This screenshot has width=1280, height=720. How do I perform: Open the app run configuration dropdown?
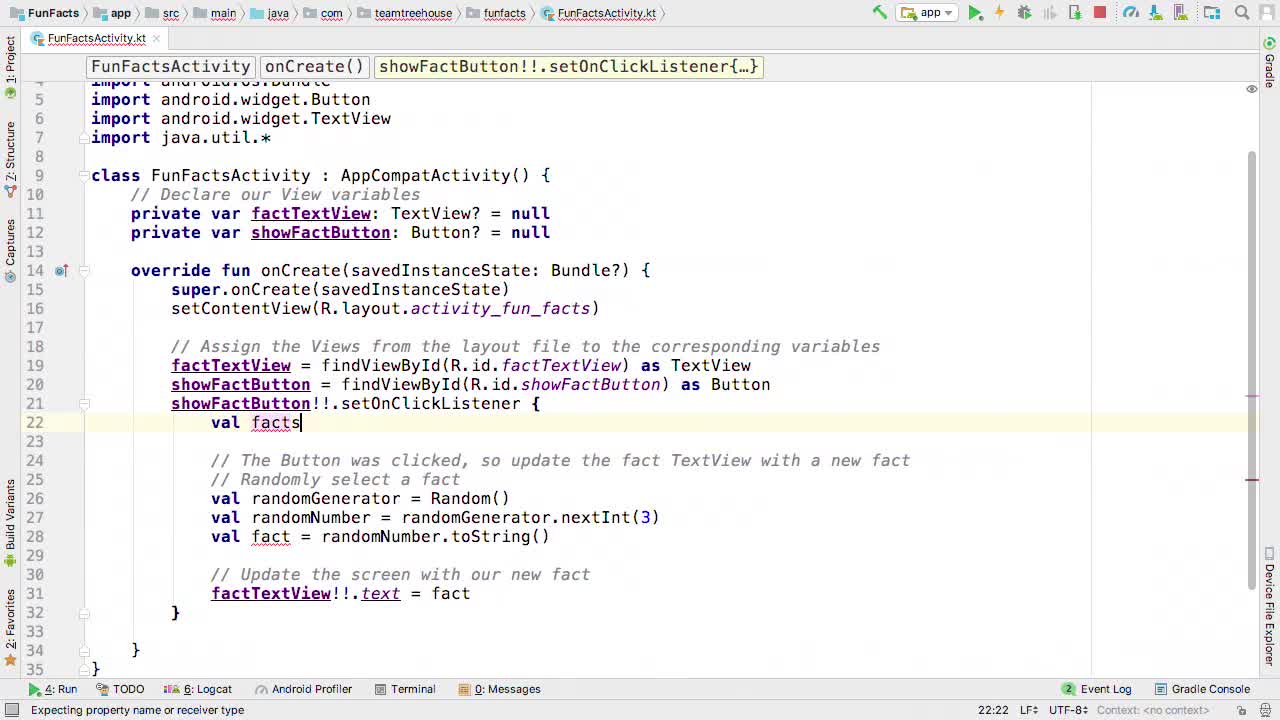[x=930, y=13]
